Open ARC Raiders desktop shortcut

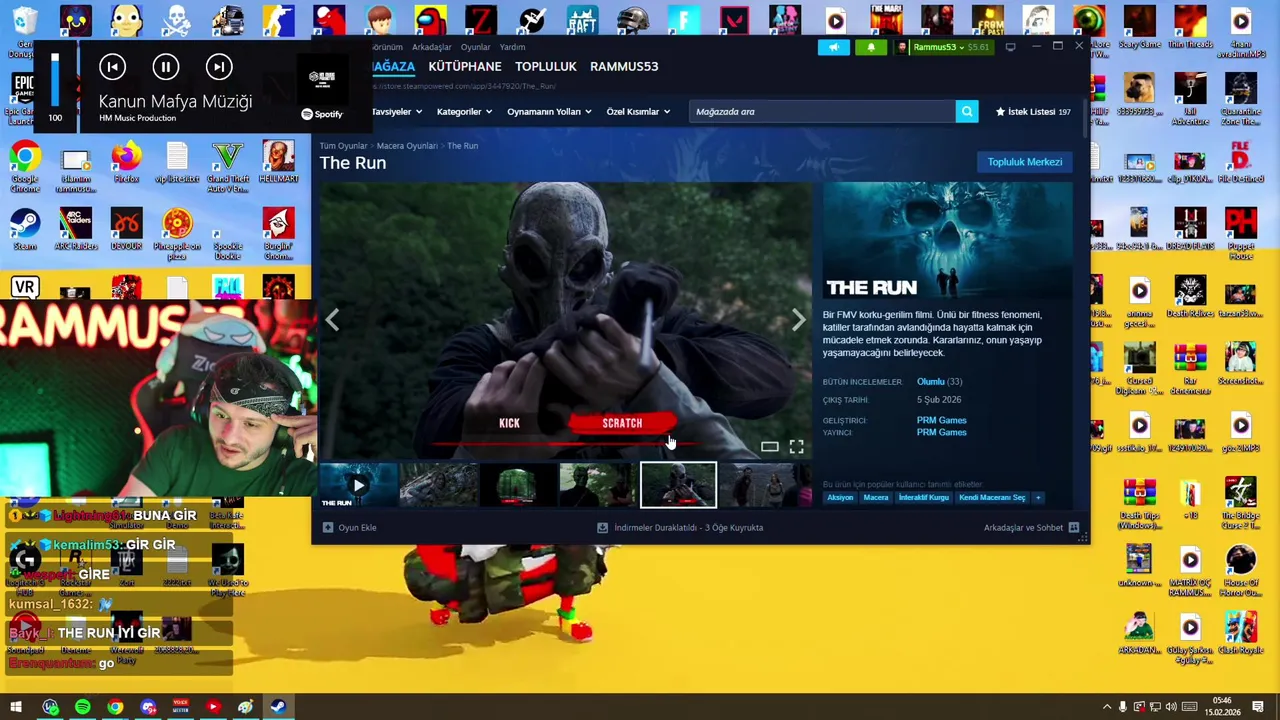[x=76, y=231]
